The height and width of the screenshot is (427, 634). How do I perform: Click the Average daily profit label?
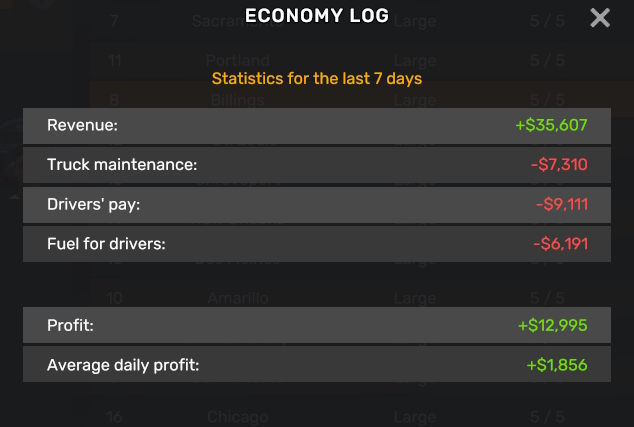pyautogui.click(x=123, y=365)
